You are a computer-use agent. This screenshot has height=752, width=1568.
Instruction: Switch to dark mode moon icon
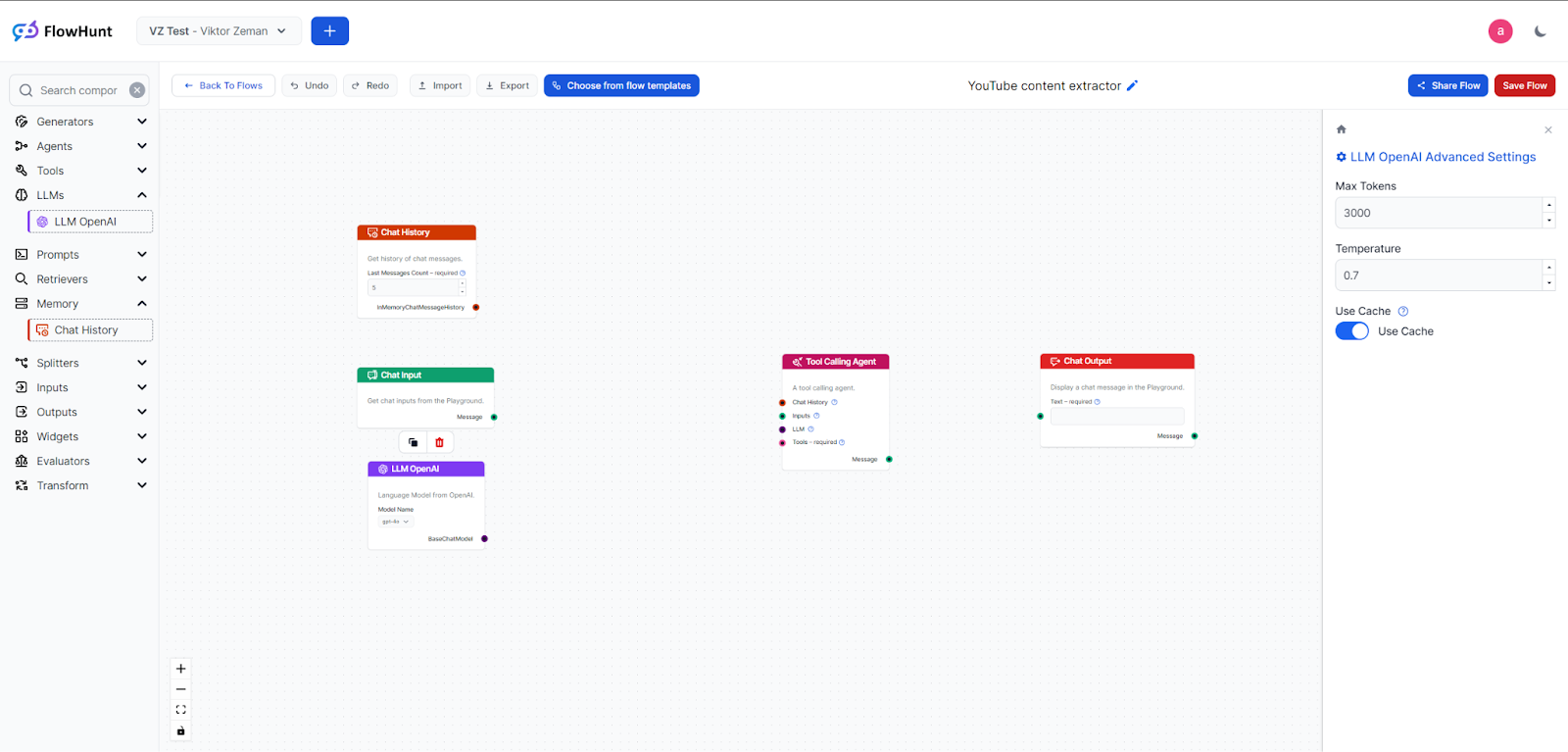1540,31
